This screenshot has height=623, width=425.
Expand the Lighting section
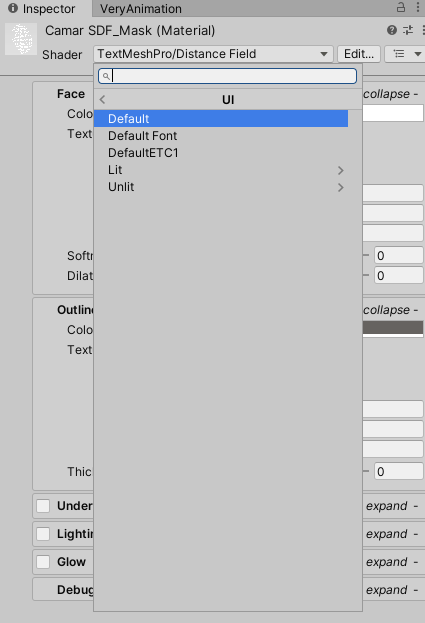click(392, 534)
